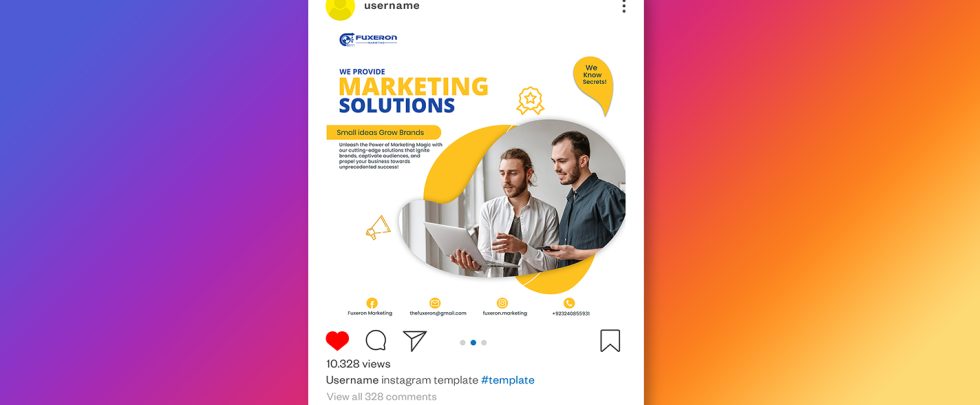Click the Instagram icon above fuxeron.marketing
The width and height of the screenshot is (980, 405).
(502, 303)
